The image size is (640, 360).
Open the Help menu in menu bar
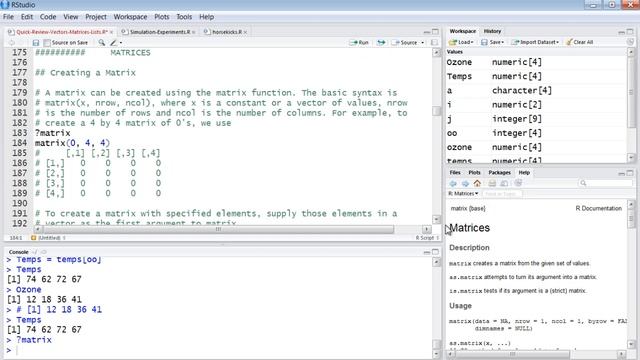pyautogui.click(x=207, y=17)
